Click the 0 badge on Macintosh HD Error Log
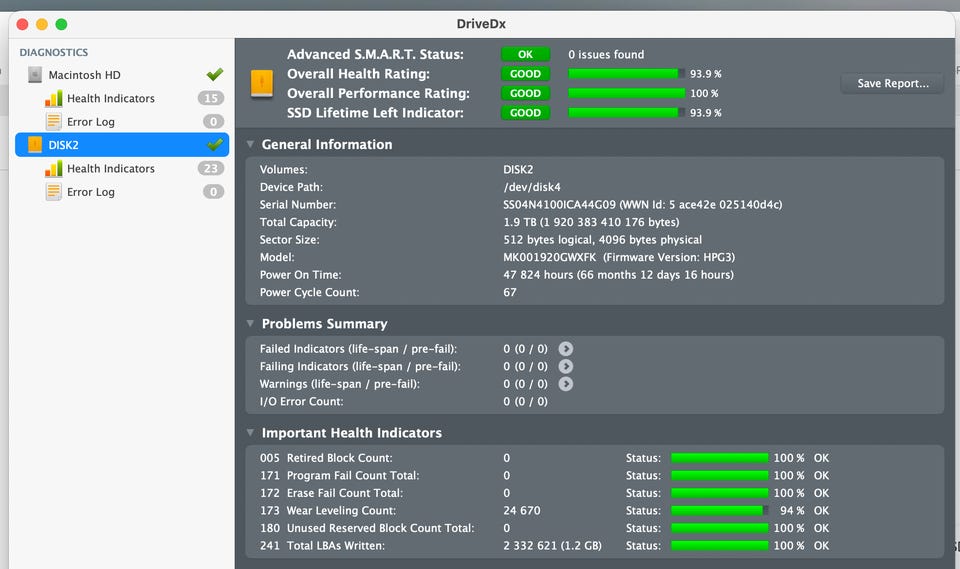 (x=213, y=121)
